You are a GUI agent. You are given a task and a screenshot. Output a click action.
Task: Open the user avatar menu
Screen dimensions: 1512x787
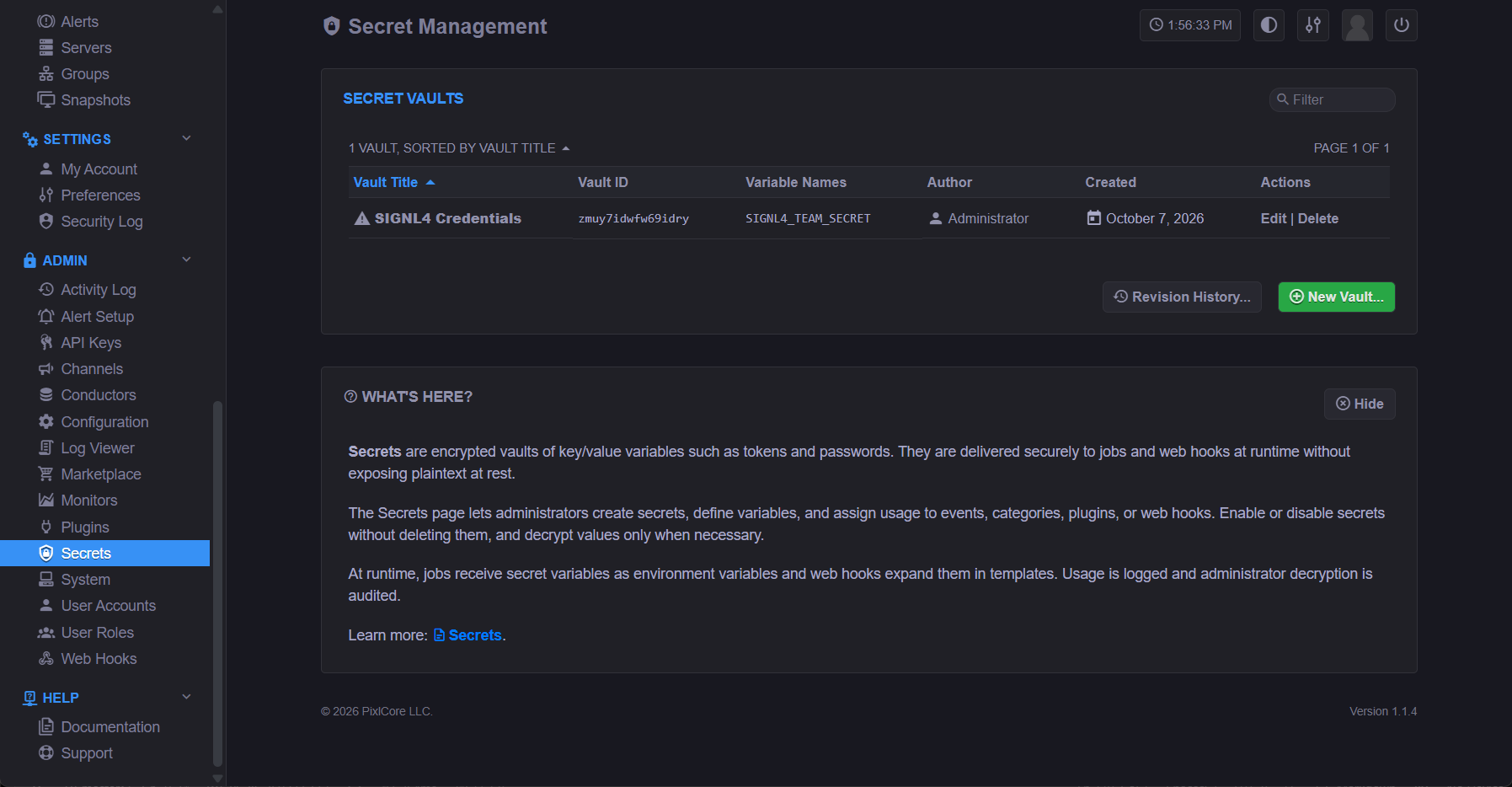(1357, 25)
